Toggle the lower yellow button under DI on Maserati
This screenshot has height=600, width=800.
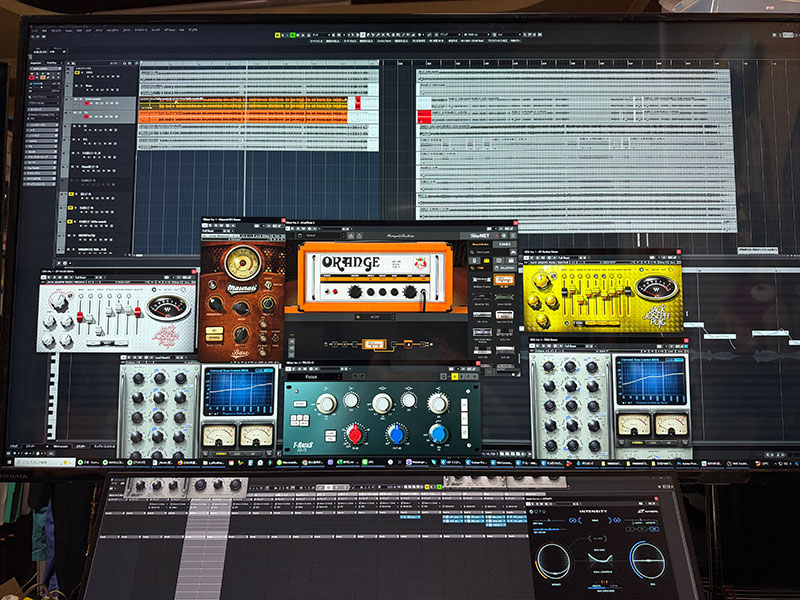click(x=214, y=338)
